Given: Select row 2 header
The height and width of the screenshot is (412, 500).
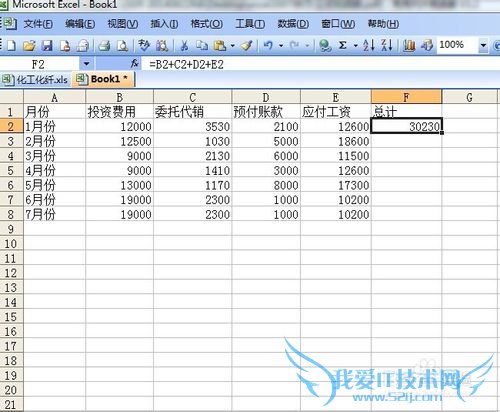Looking at the screenshot, I should coord(11,126).
